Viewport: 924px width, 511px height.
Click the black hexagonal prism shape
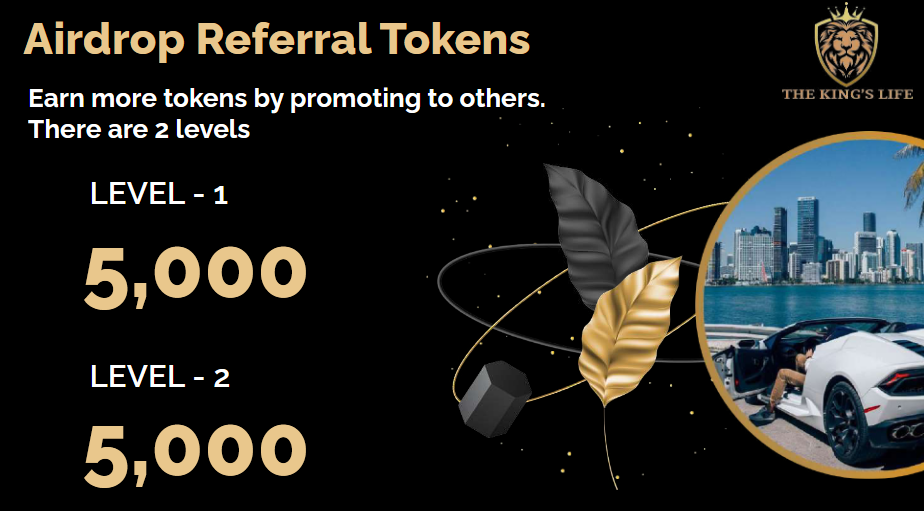pos(494,399)
